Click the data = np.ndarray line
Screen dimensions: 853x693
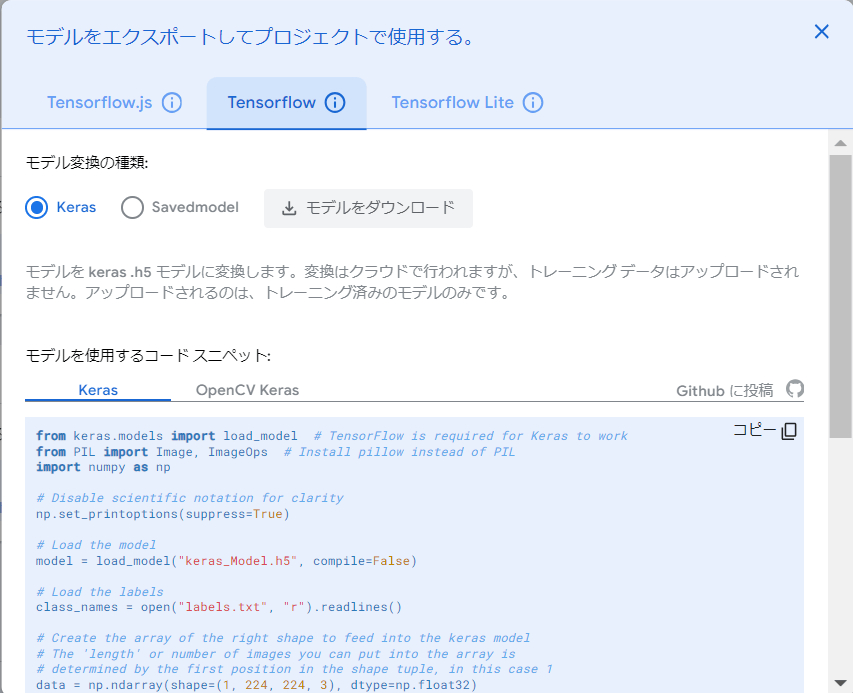click(x=256, y=685)
